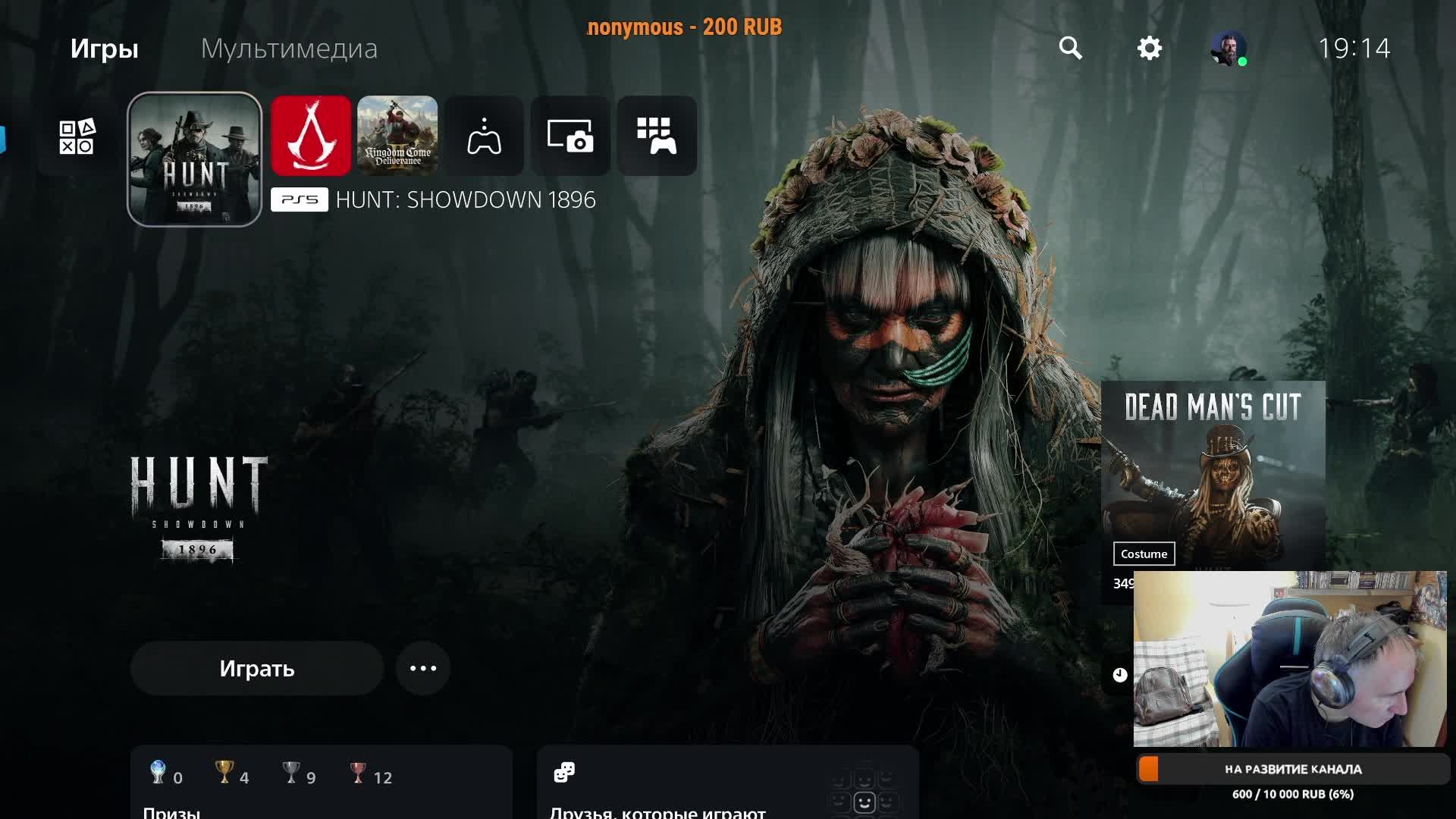Click the friends dice icon
This screenshot has height=819, width=1456.
coord(564,772)
